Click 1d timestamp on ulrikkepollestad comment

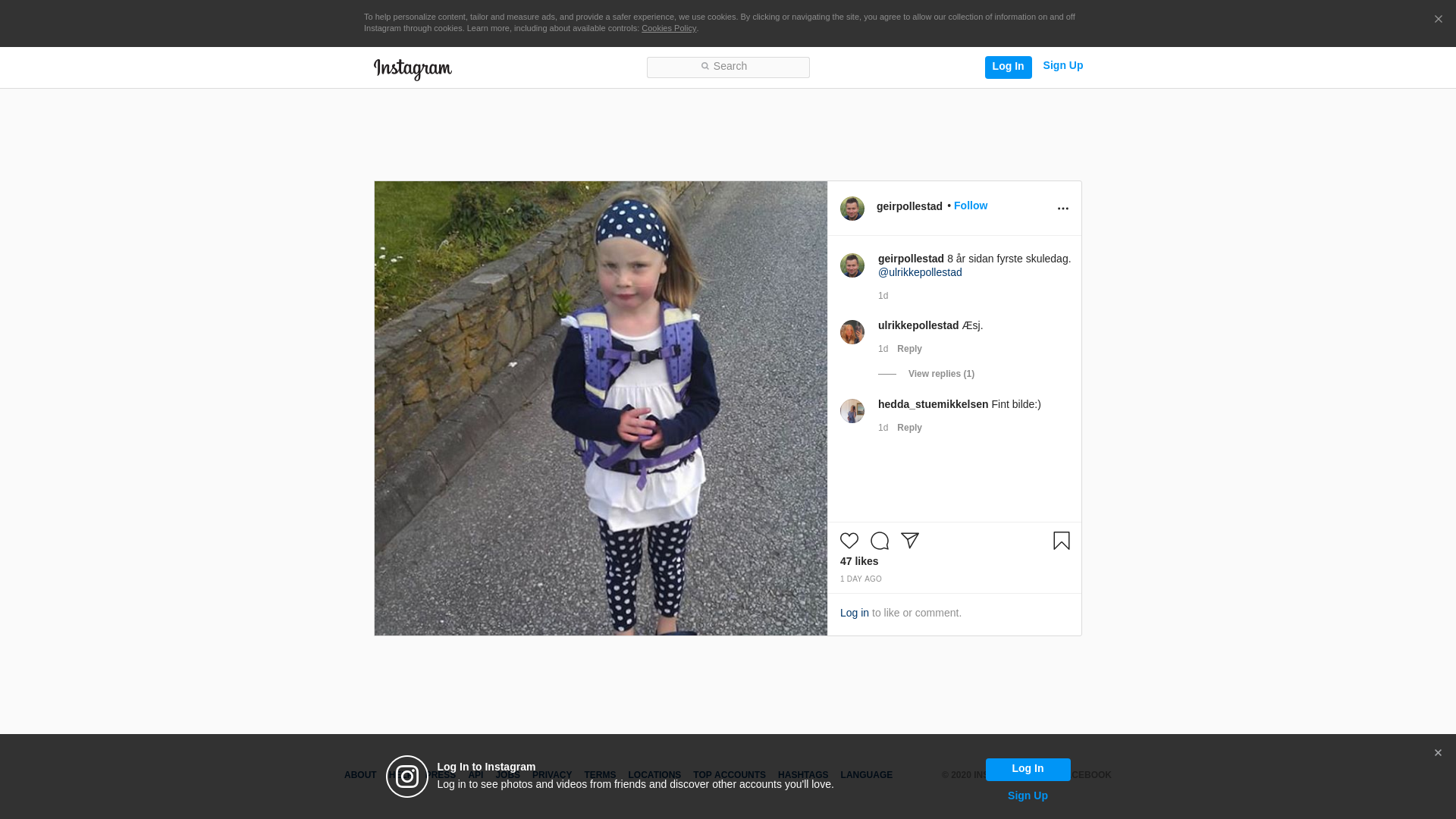[883, 349]
